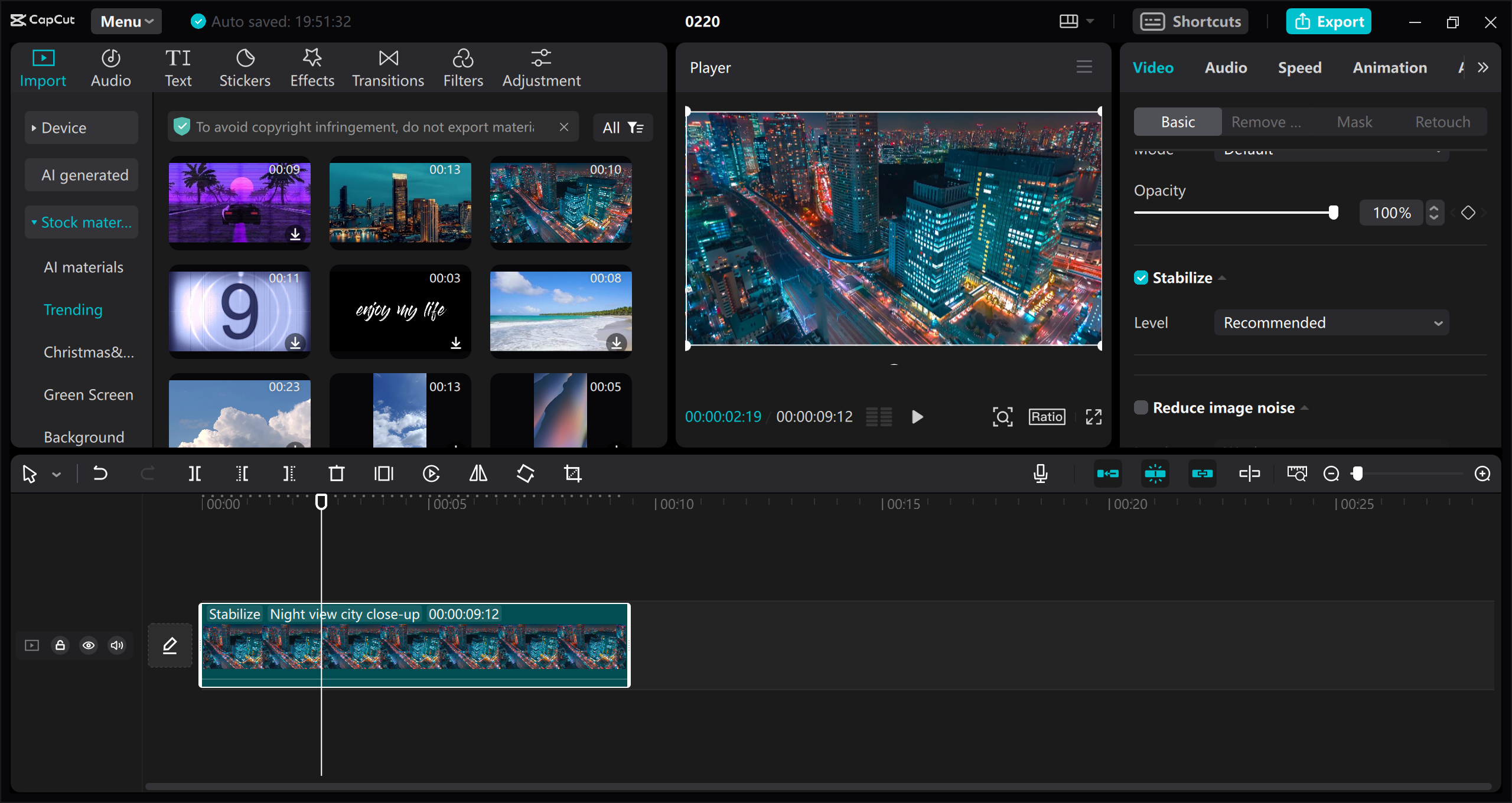Image resolution: width=1512 pixels, height=803 pixels.
Task: Open the Menu dropdown
Action: tap(126, 21)
